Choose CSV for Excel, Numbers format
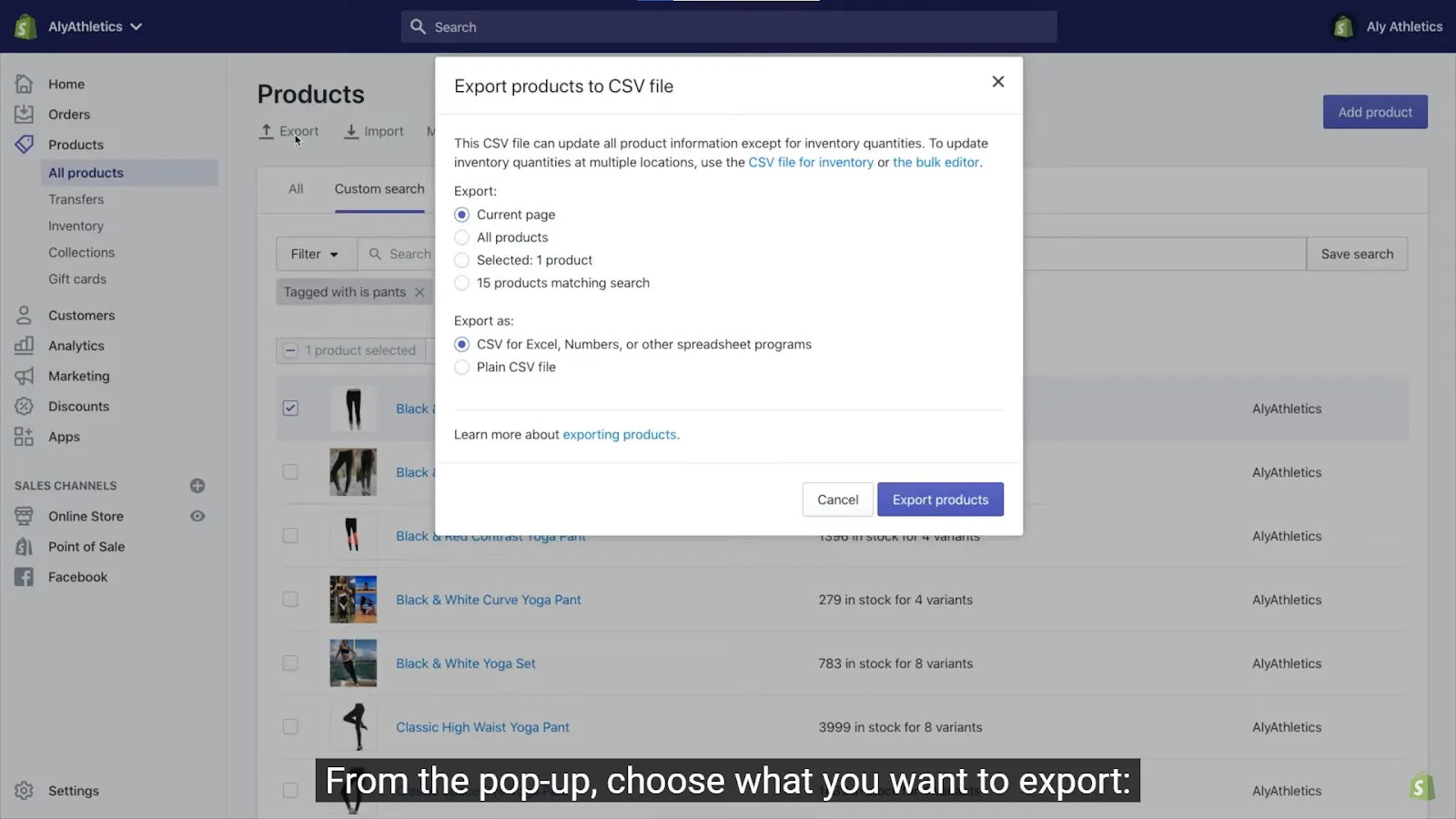Image resolution: width=1456 pixels, height=819 pixels. pyautogui.click(x=462, y=344)
